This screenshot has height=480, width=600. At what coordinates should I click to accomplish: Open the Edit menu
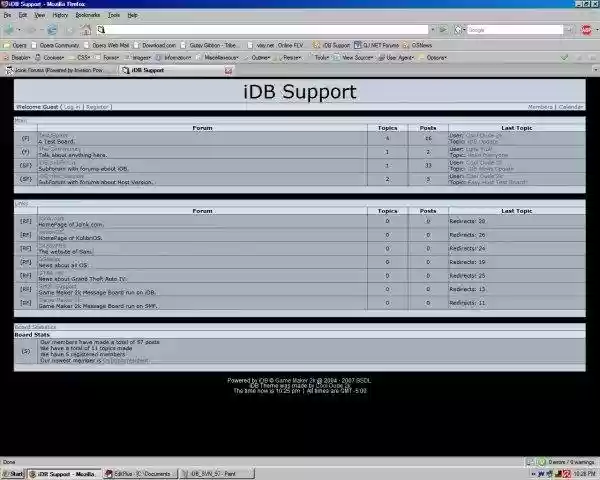[23, 15]
